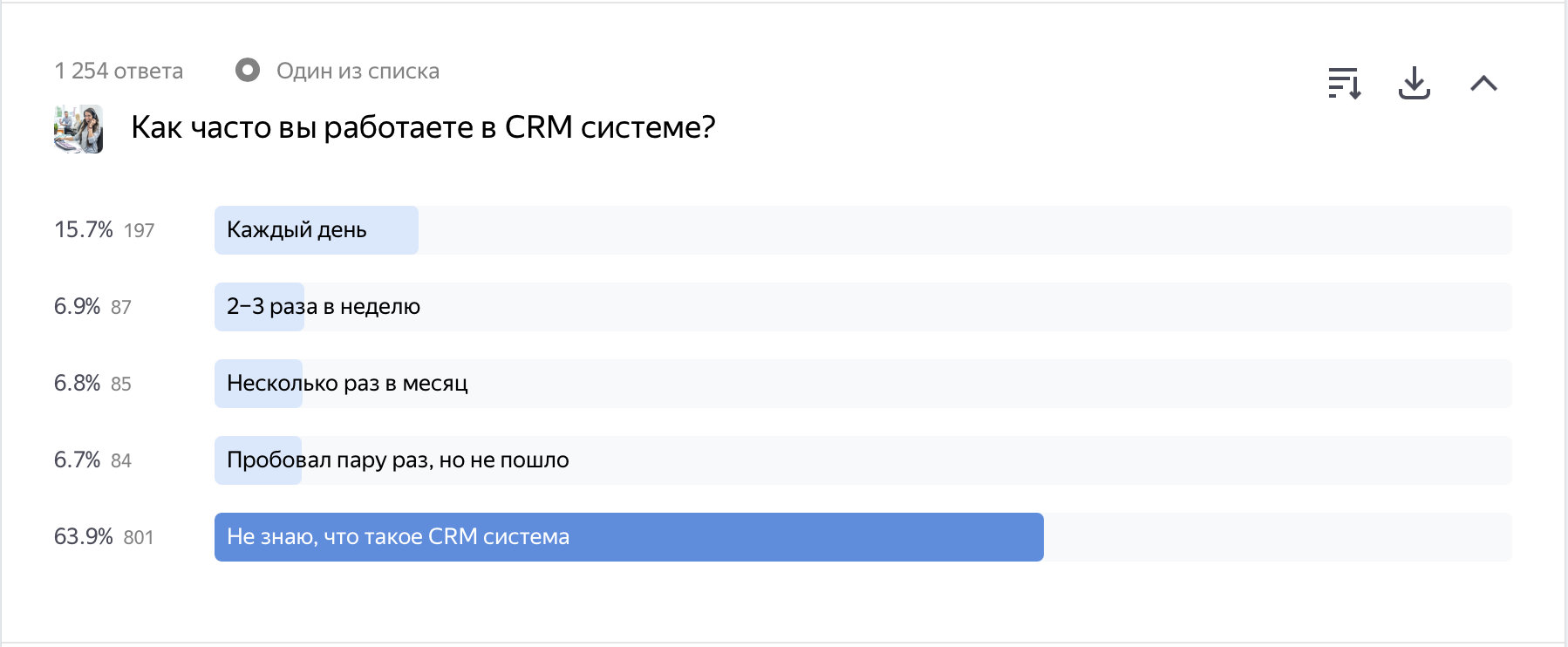
Task: Open the question image thumbnail
Action: point(78,129)
